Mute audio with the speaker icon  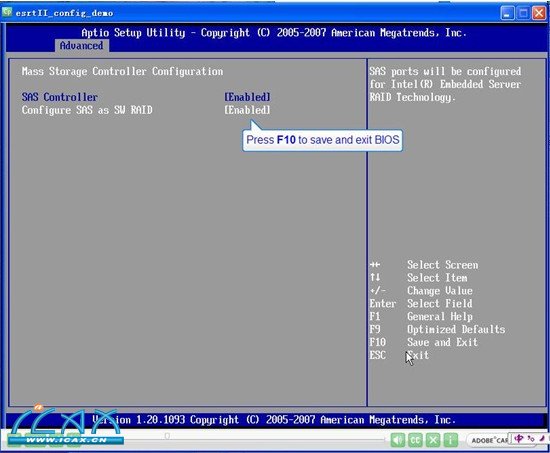click(398, 440)
